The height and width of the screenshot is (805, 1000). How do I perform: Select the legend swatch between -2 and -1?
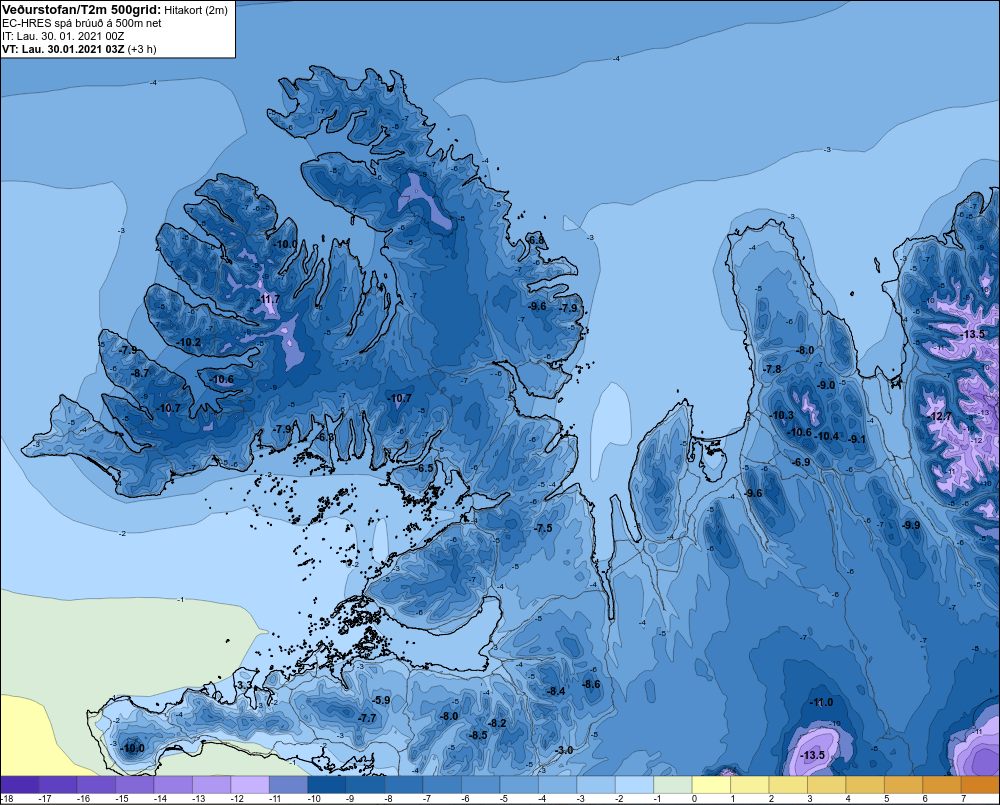click(635, 784)
